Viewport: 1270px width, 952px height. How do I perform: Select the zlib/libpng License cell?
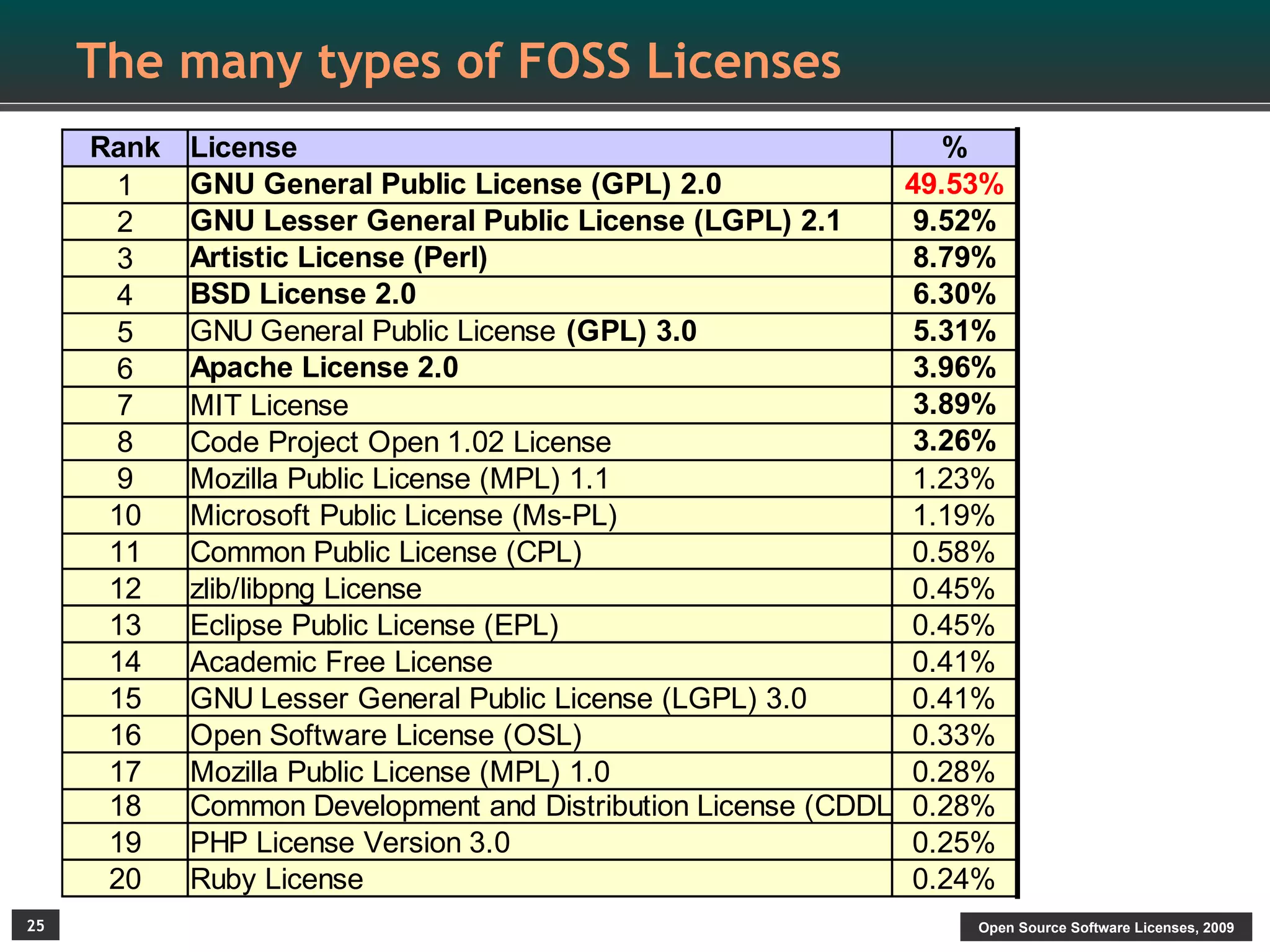pyautogui.click(x=306, y=588)
